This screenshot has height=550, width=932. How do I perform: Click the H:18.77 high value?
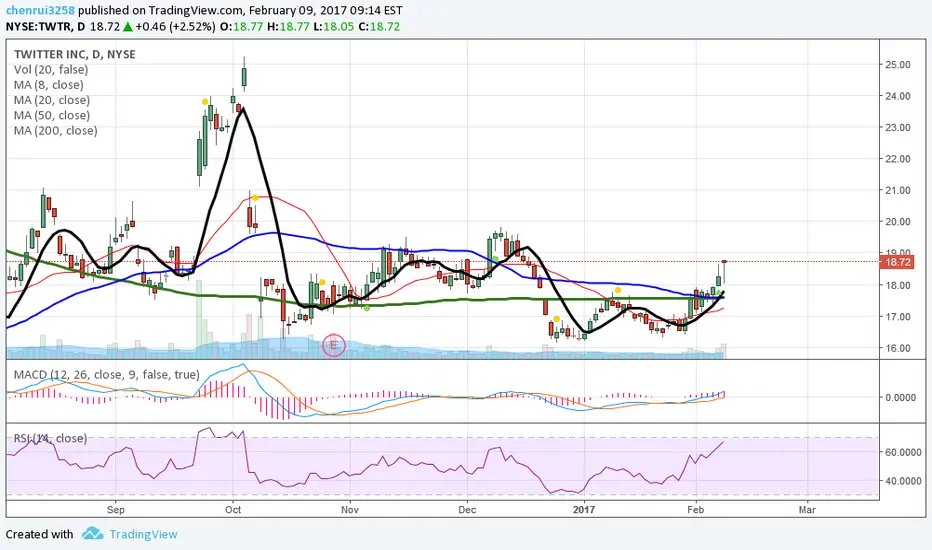click(x=288, y=27)
